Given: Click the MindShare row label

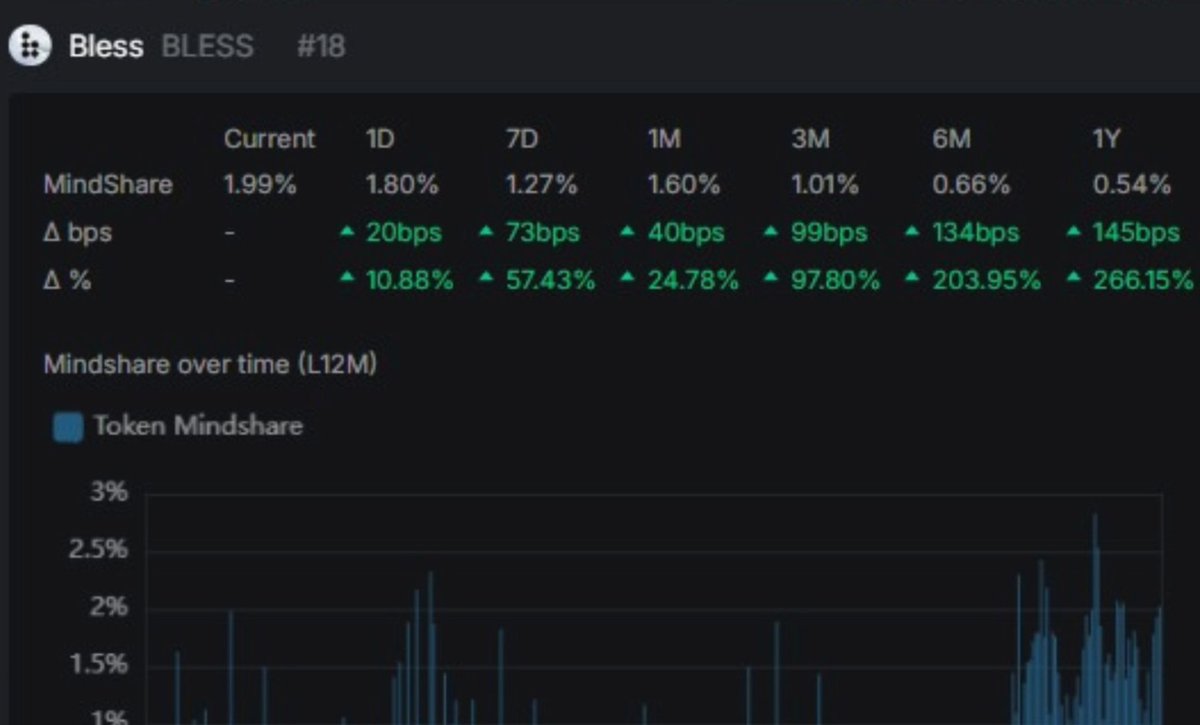Looking at the screenshot, I should [x=108, y=185].
